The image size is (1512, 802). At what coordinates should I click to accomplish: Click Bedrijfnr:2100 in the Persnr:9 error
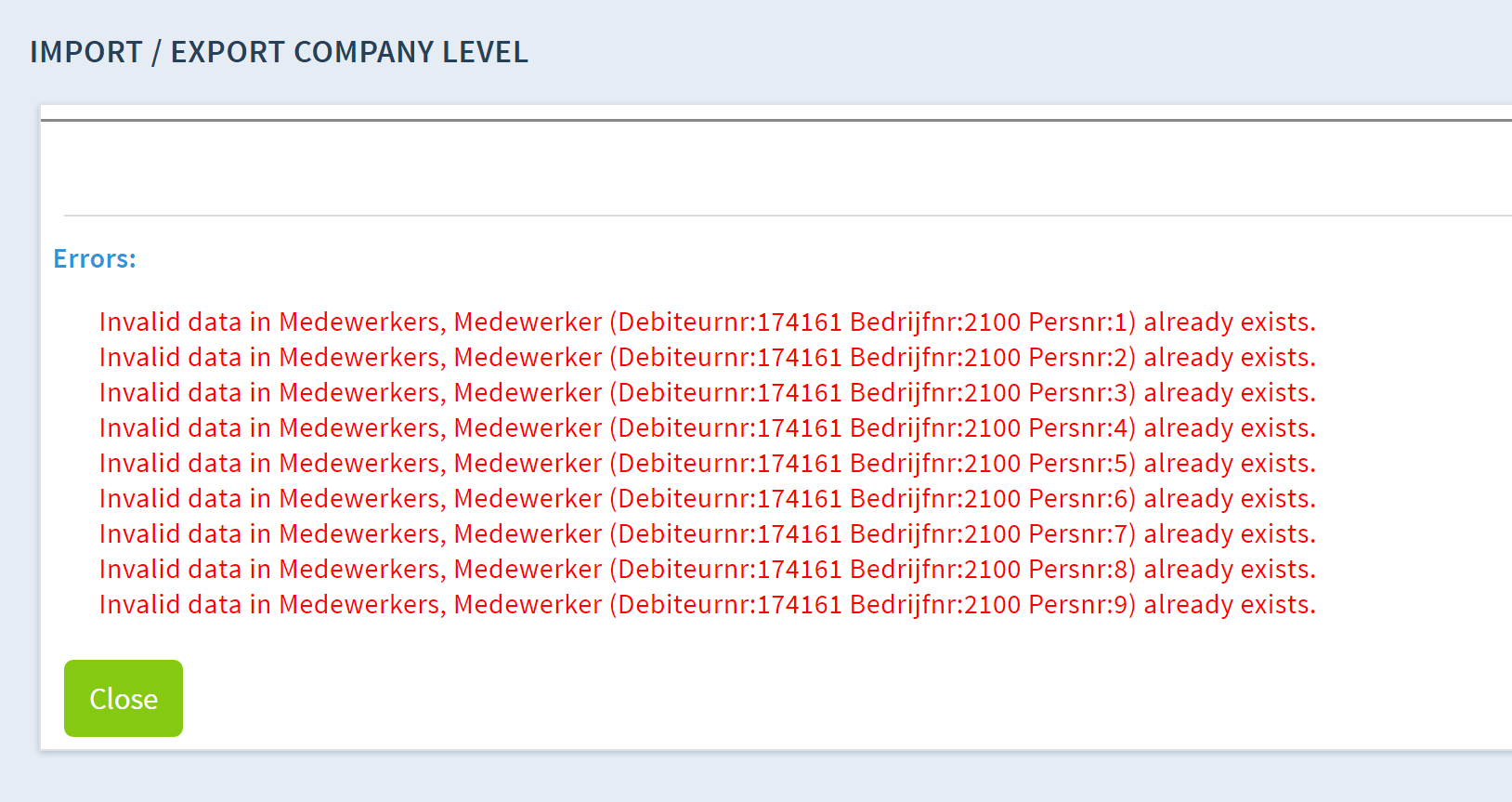click(x=935, y=604)
